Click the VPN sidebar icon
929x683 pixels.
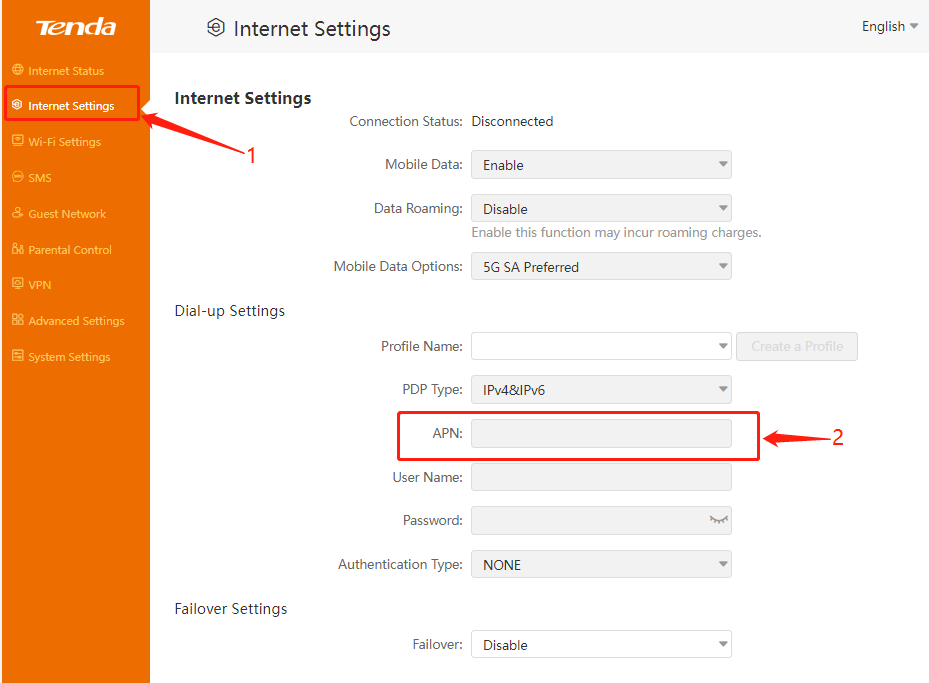(x=17, y=284)
